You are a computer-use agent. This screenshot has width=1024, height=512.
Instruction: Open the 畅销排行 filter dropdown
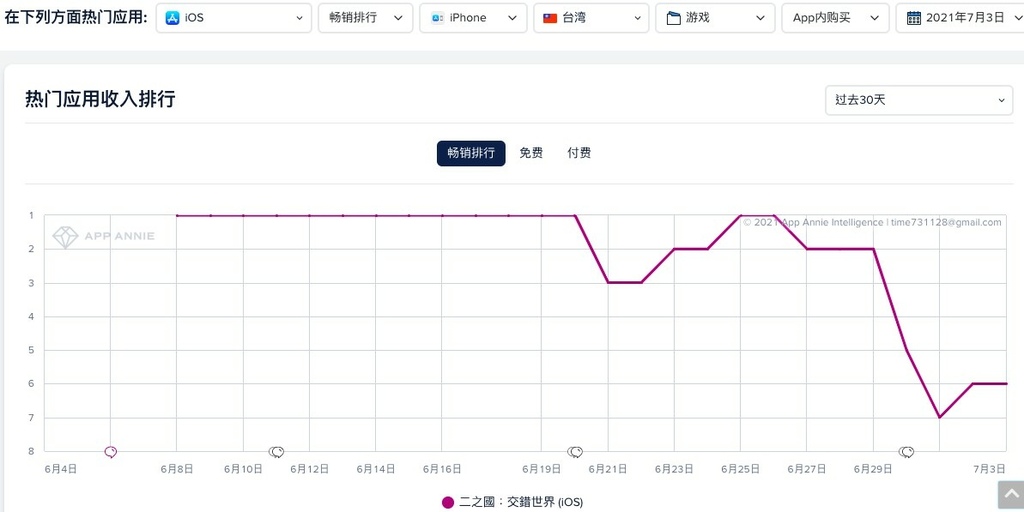366,18
